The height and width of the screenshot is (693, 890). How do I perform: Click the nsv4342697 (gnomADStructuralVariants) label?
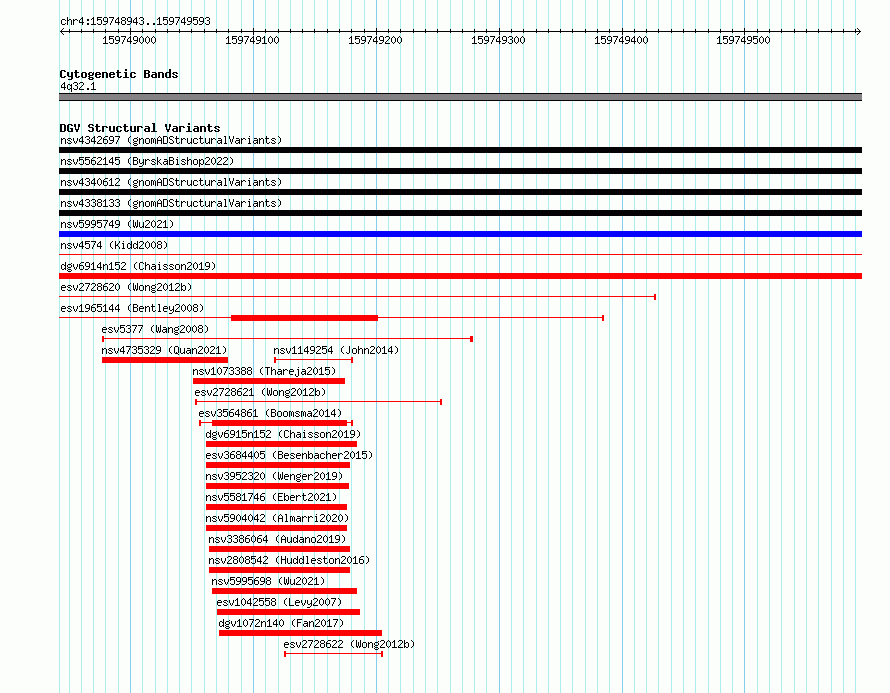171,140
